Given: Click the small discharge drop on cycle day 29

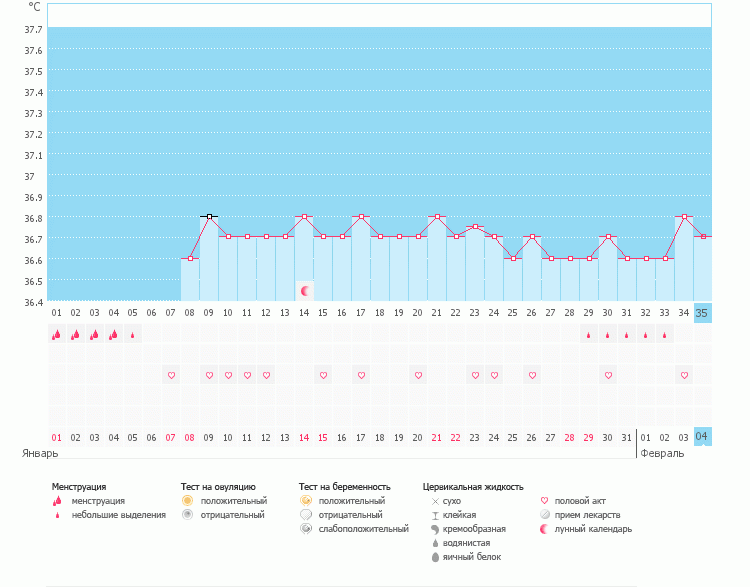Looking at the screenshot, I should 589,335.
